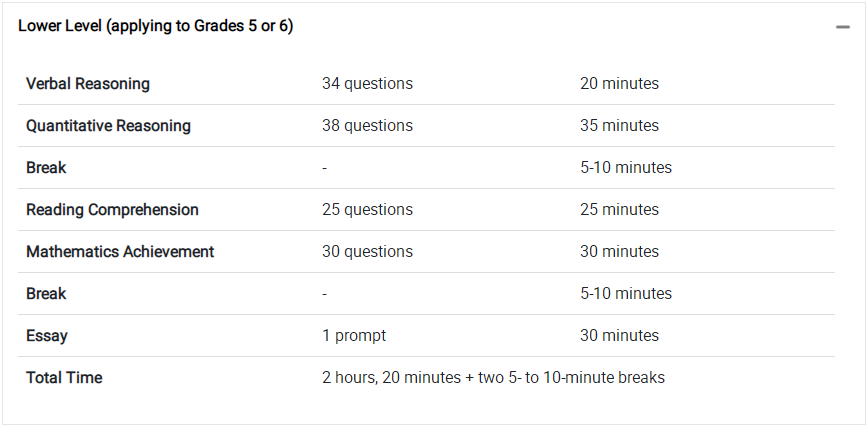Screen dimensions: 868x427
Task: Click the Quantitative Reasoning row label
Action: point(108,126)
